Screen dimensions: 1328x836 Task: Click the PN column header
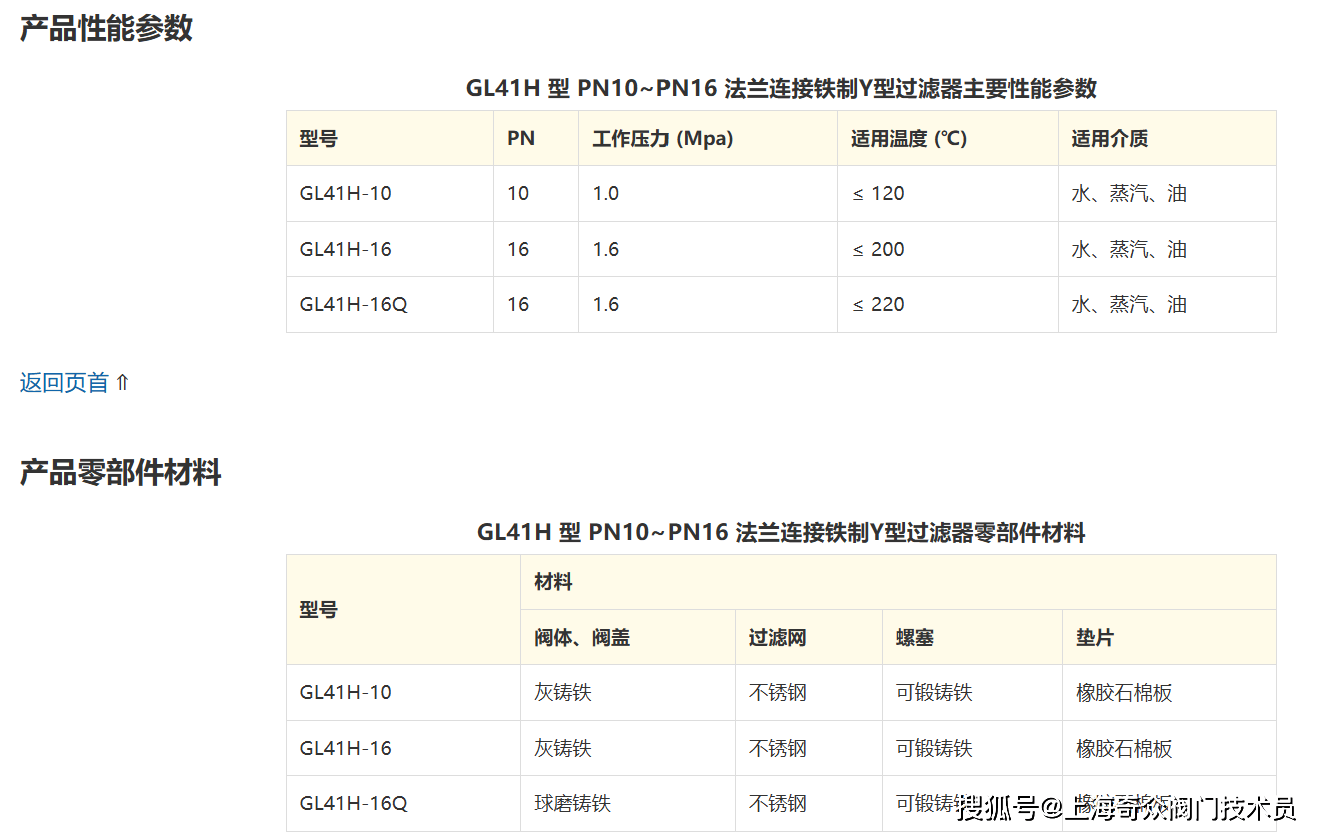[x=521, y=138]
